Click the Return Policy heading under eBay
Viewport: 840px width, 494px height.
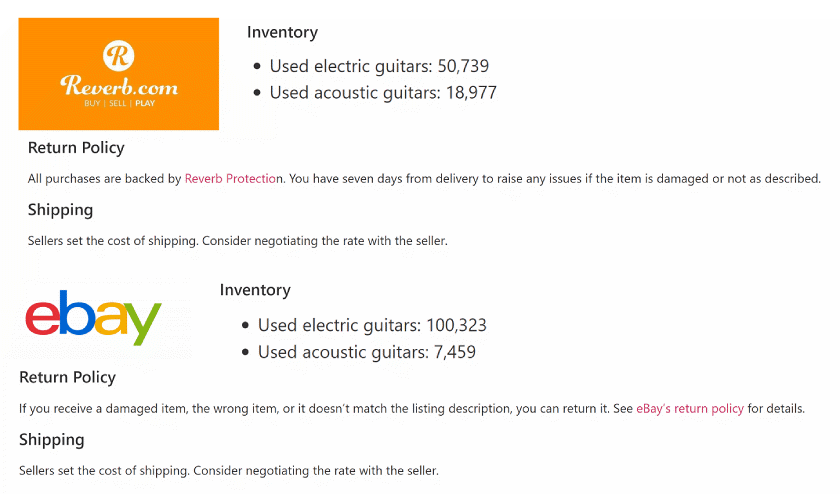point(67,378)
